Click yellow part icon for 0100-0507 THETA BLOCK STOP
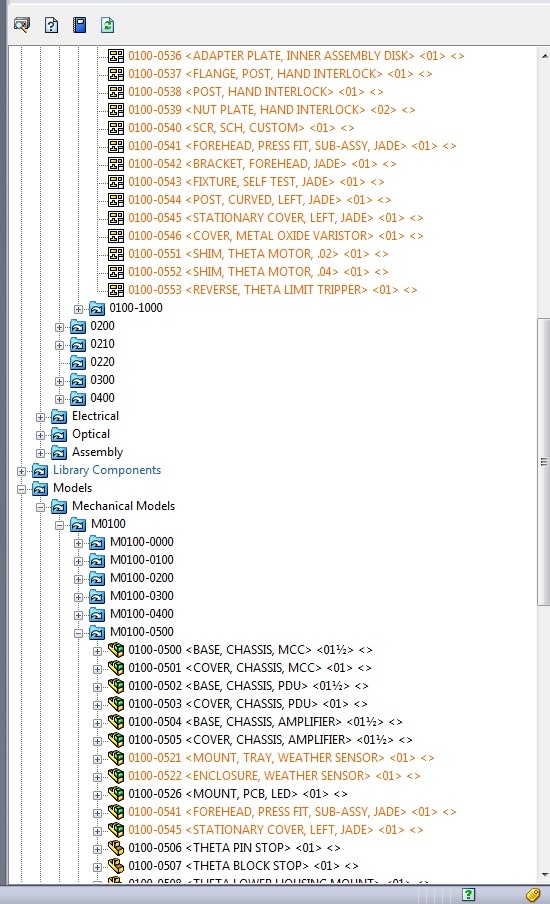Viewport: 550px width, 904px height. [116, 865]
